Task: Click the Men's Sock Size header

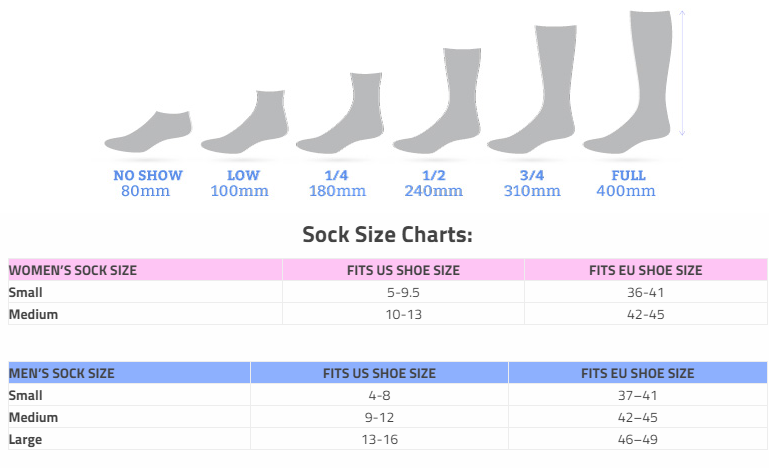Action: point(62,373)
